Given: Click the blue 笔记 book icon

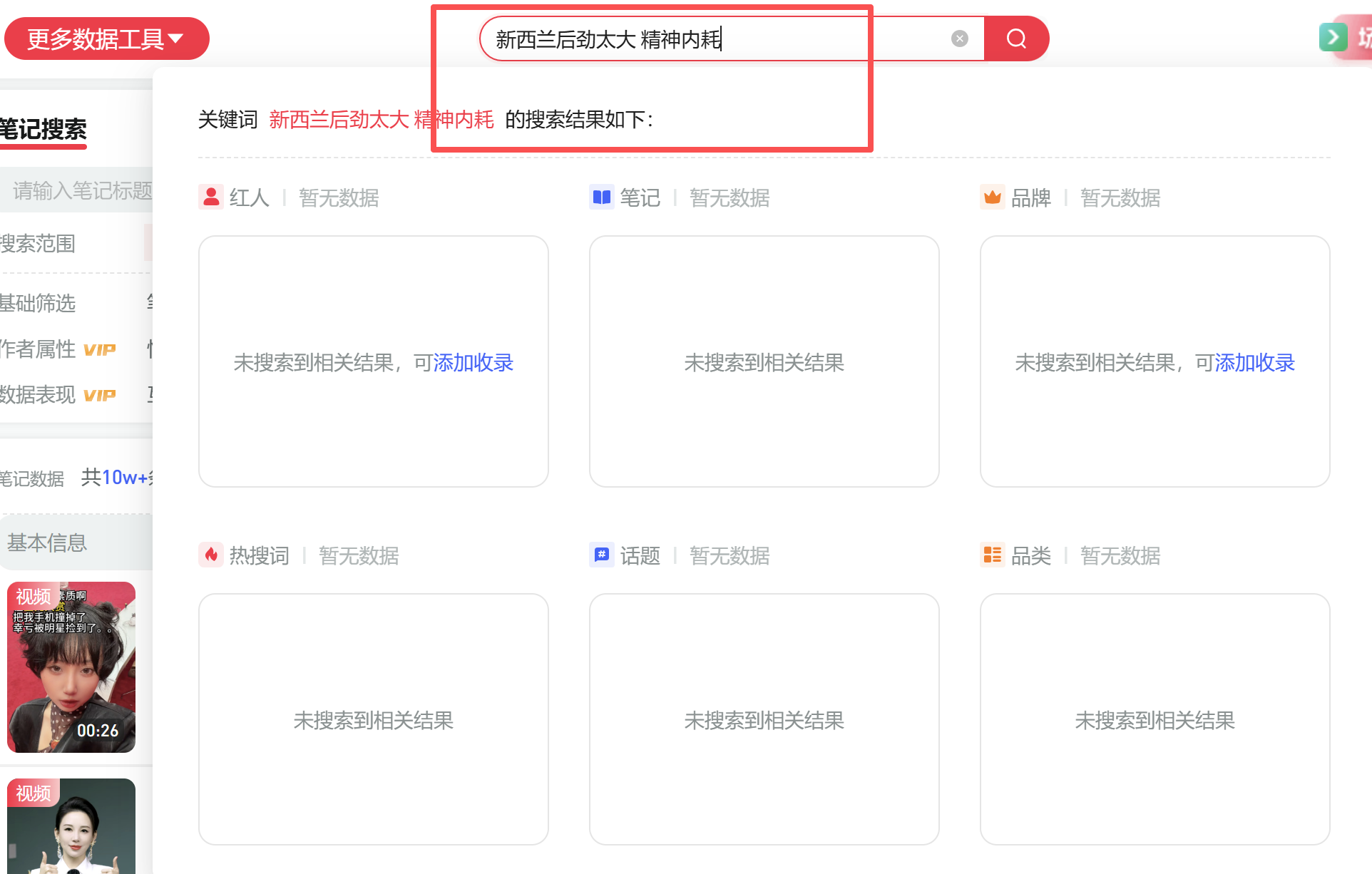Looking at the screenshot, I should click(602, 197).
